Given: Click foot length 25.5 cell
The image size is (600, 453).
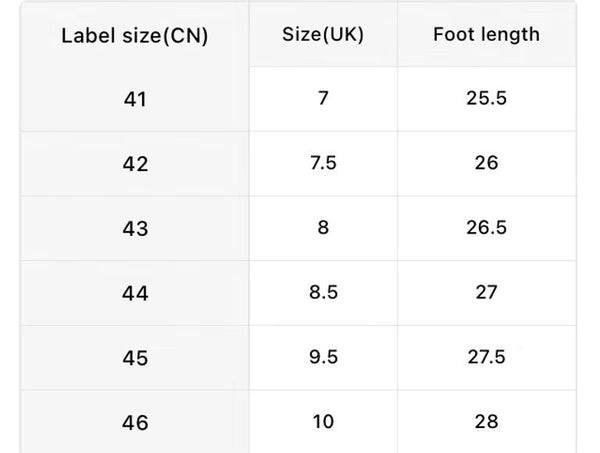Looking at the screenshot, I should [x=486, y=99].
